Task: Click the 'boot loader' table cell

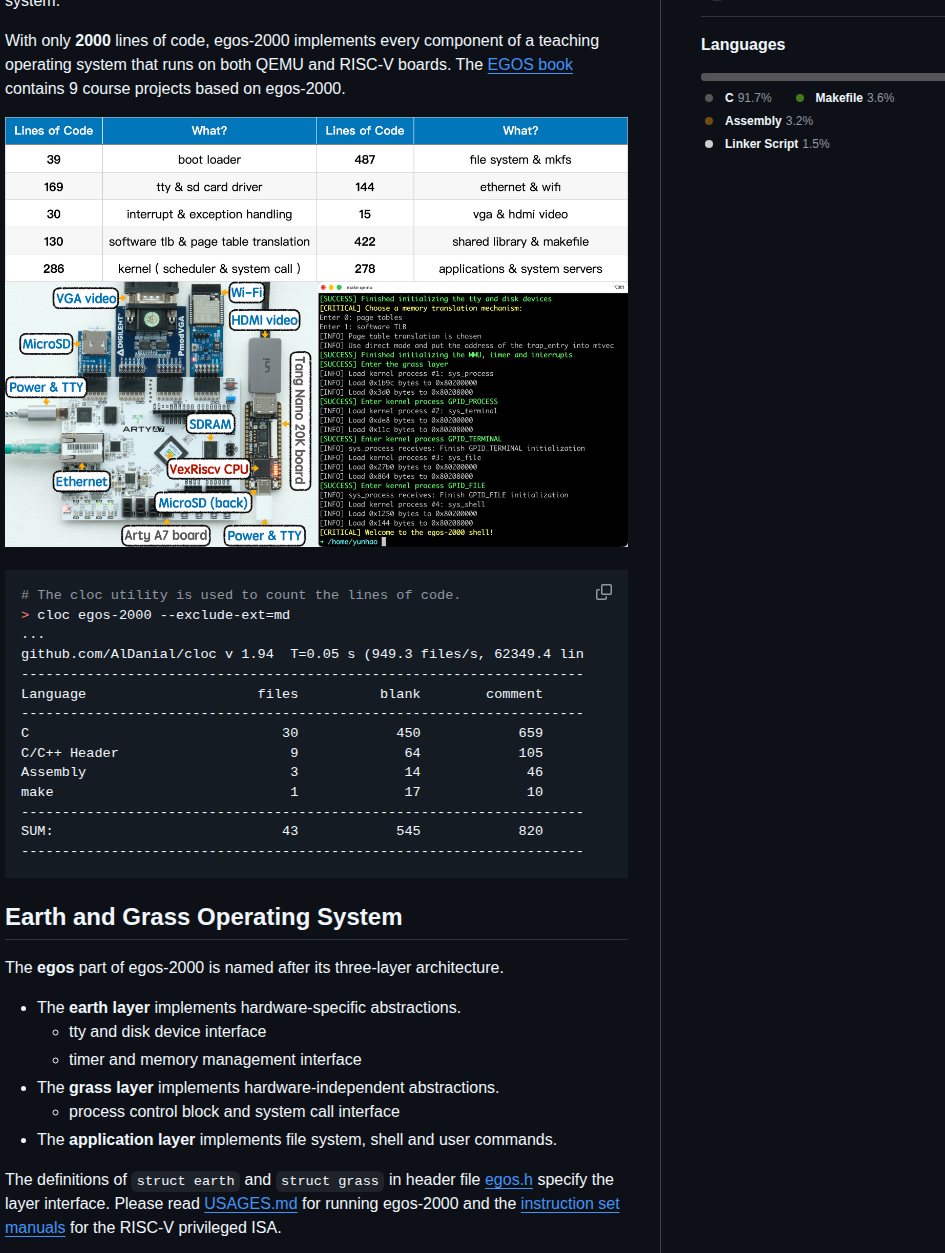Action: click(209, 159)
